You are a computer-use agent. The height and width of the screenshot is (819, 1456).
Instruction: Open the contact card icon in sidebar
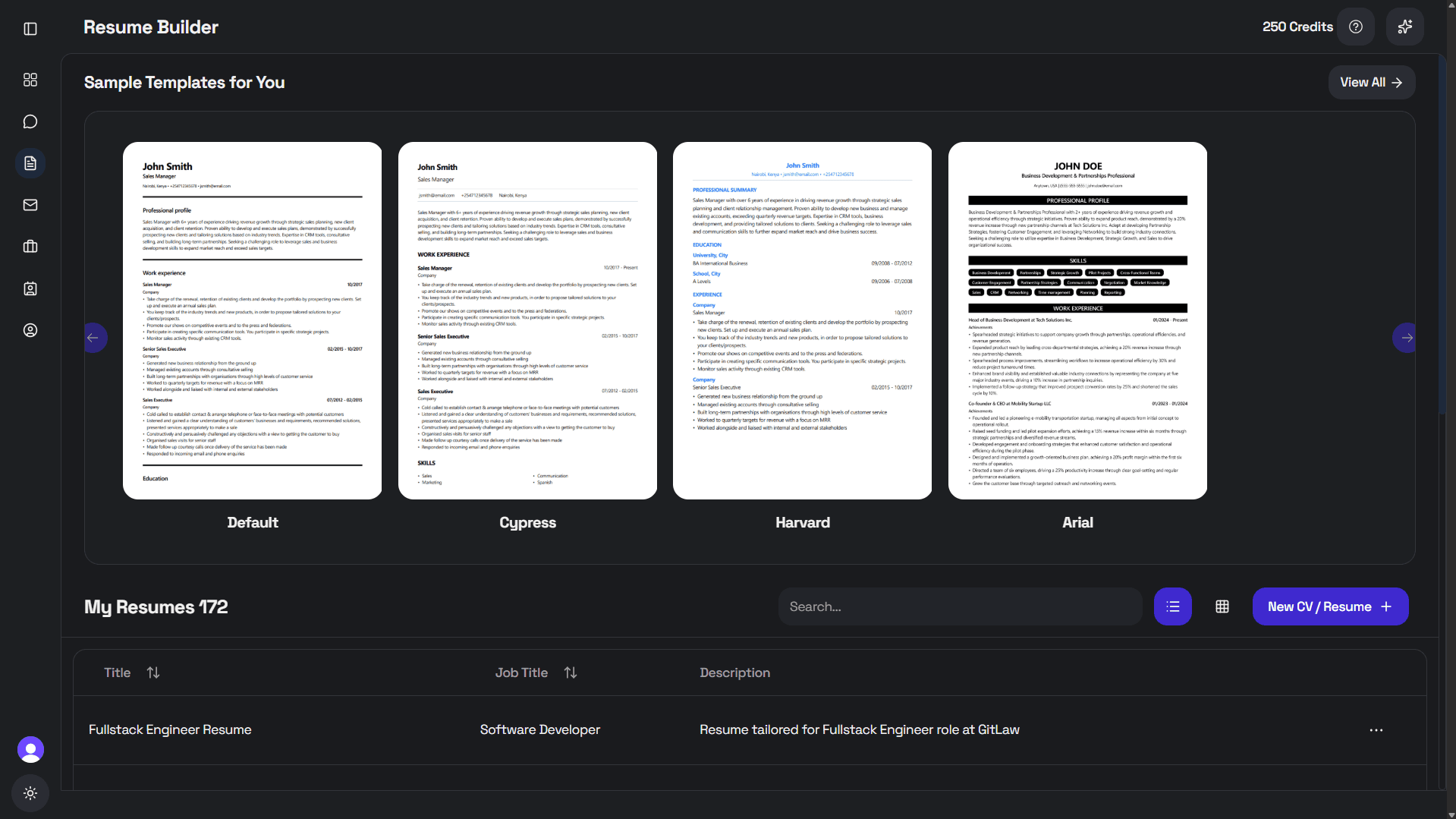(30, 288)
